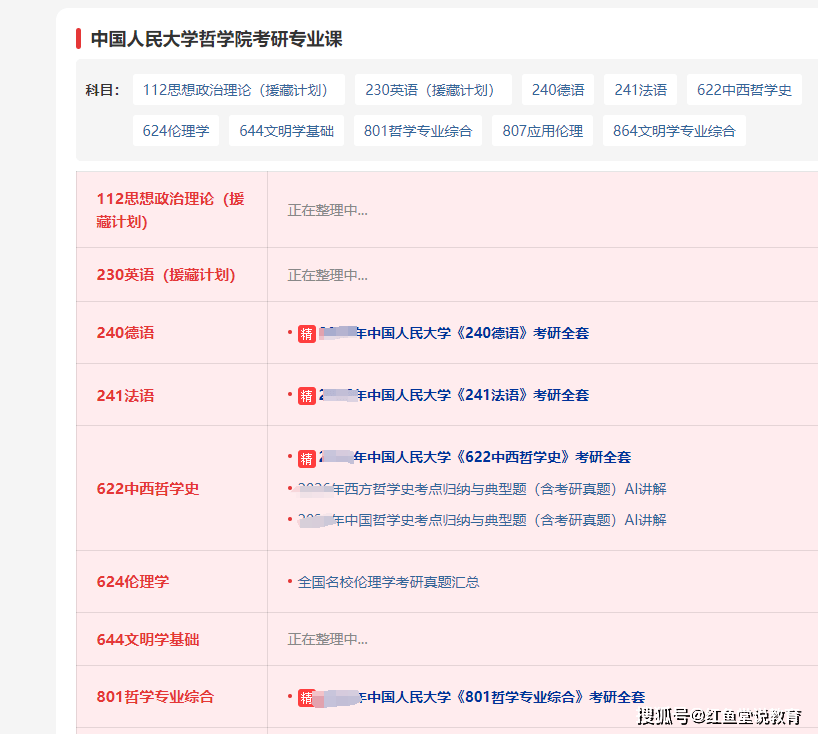Screen dimensions: 818x734
Task: Click row header 230英语（援藏计划）
Action: click(x=166, y=274)
